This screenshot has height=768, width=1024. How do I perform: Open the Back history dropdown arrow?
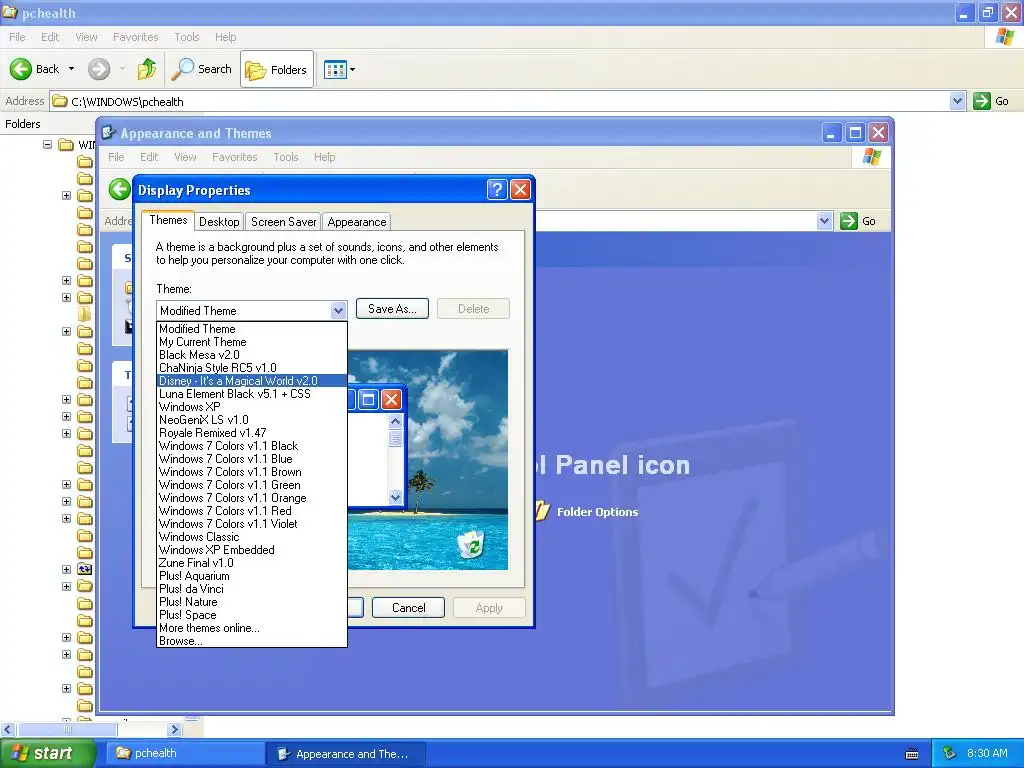(x=71, y=69)
